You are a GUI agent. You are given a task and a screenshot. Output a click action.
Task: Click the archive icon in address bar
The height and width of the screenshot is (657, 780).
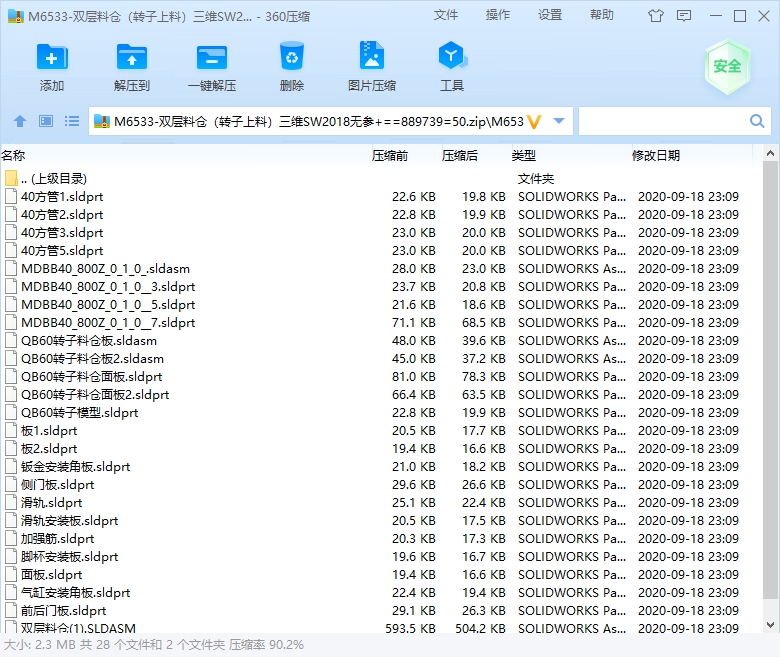click(x=101, y=121)
